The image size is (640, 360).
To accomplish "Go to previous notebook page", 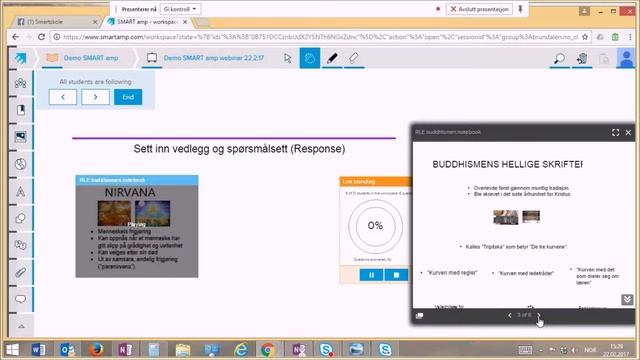I will click(509, 315).
